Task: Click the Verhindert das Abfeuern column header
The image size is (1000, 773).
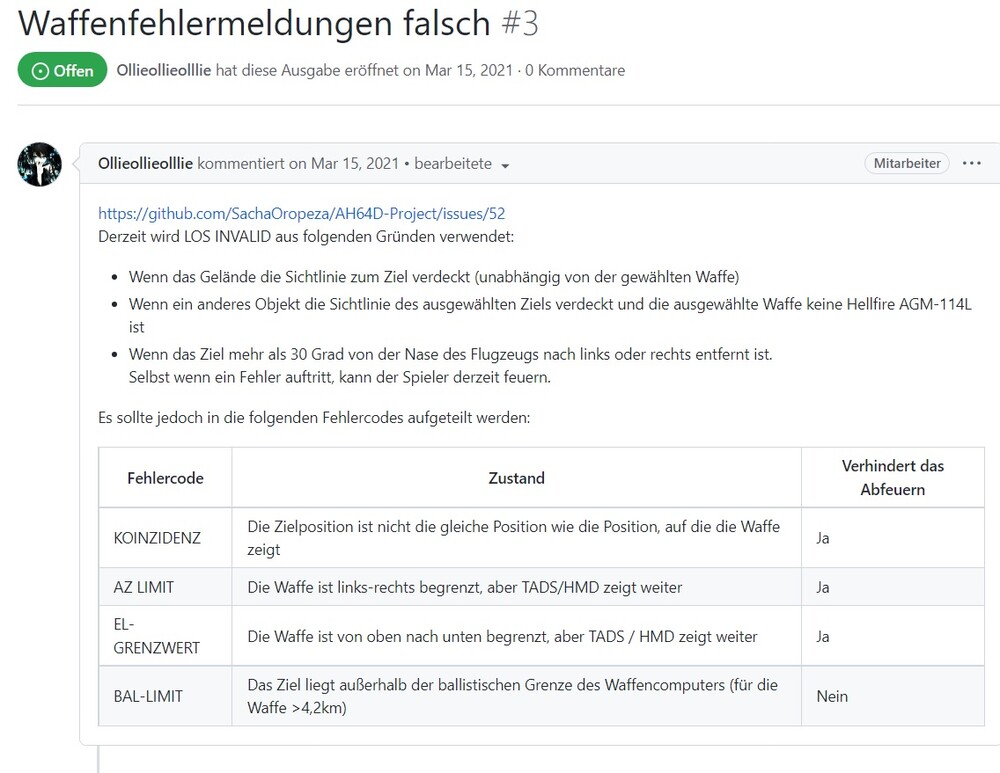Action: [x=893, y=478]
